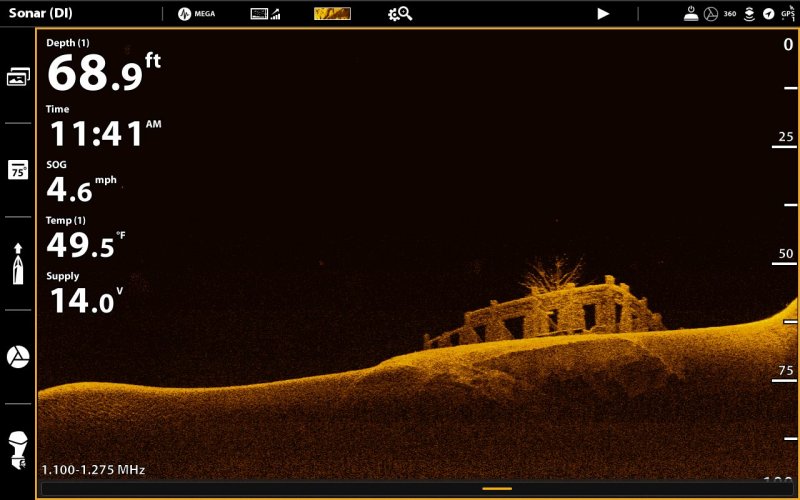
Task: Open the views gallery icon in sidebar
Action: click(x=18, y=77)
